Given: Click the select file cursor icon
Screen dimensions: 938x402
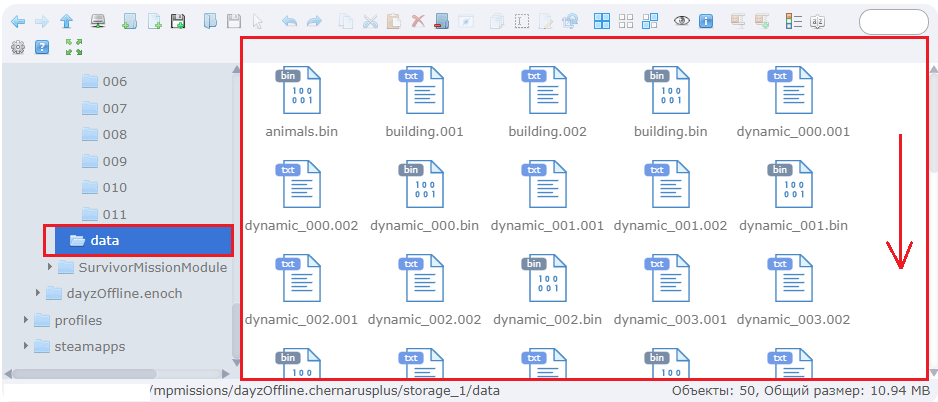Looking at the screenshot, I should click(258, 22).
